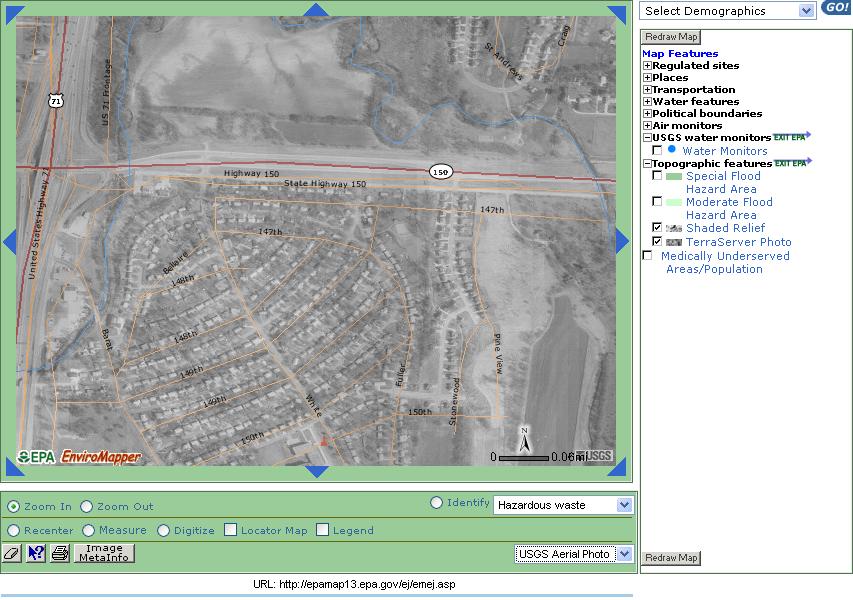Enable the Locator Map checkbox
The image size is (853, 600).
(x=231, y=530)
